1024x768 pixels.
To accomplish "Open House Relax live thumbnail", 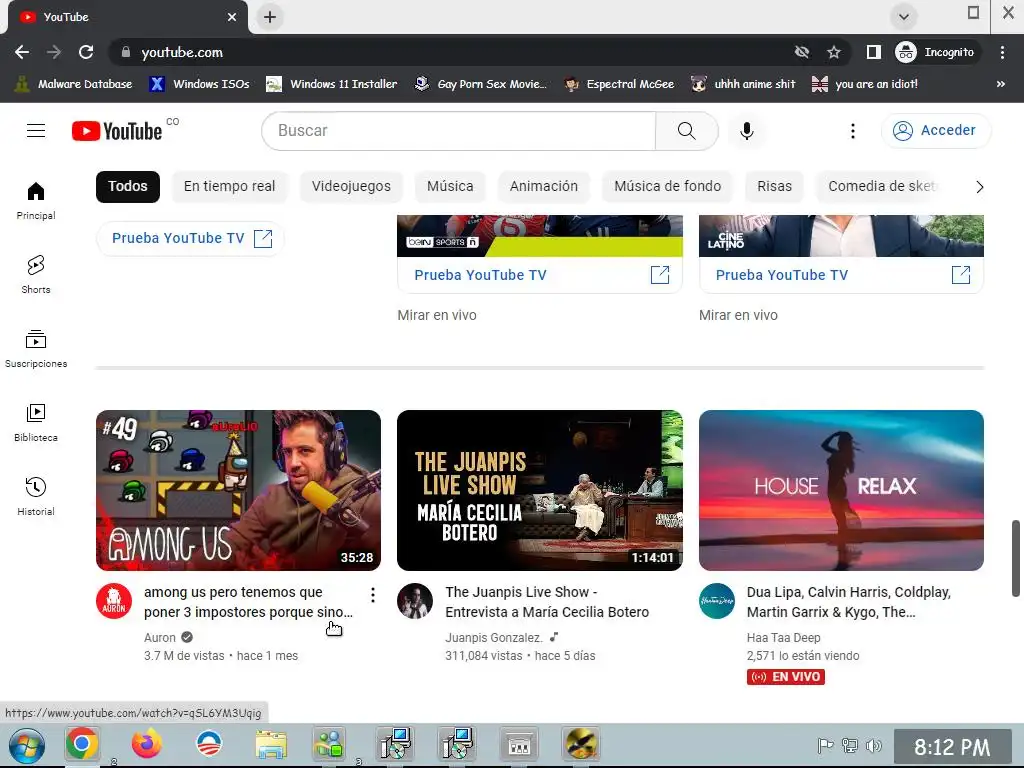I will (x=841, y=490).
